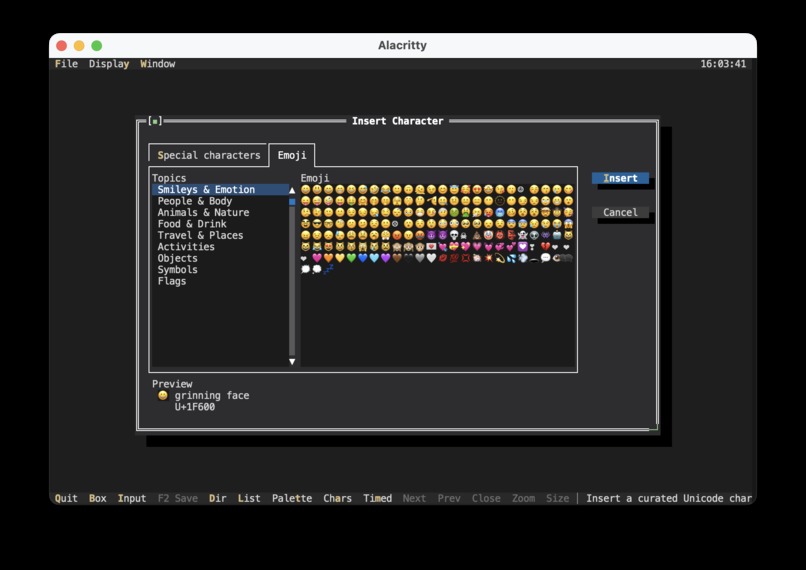Click Palette in the status bar

coord(292,498)
